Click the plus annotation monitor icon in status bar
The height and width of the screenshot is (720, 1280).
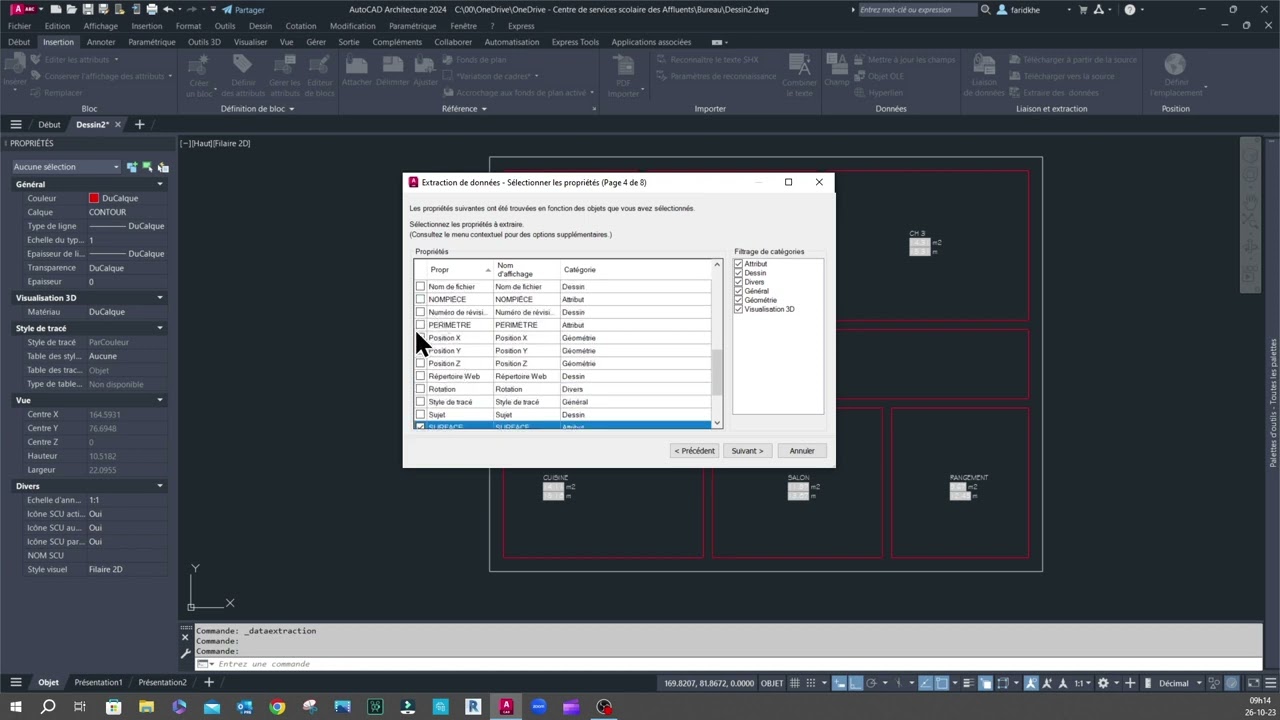(x=1130, y=683)
